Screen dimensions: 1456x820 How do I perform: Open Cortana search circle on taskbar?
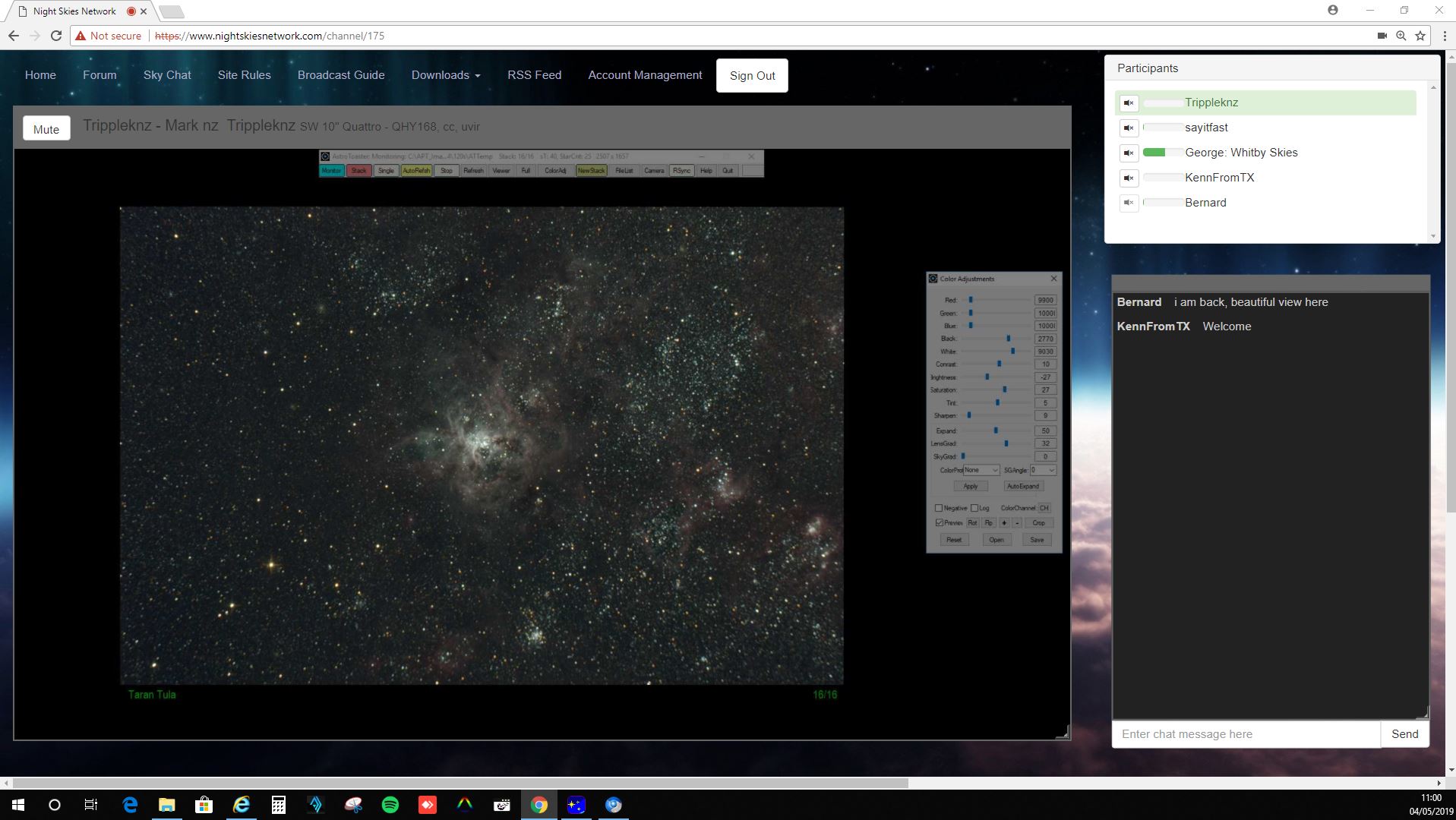tap(55, 805)
